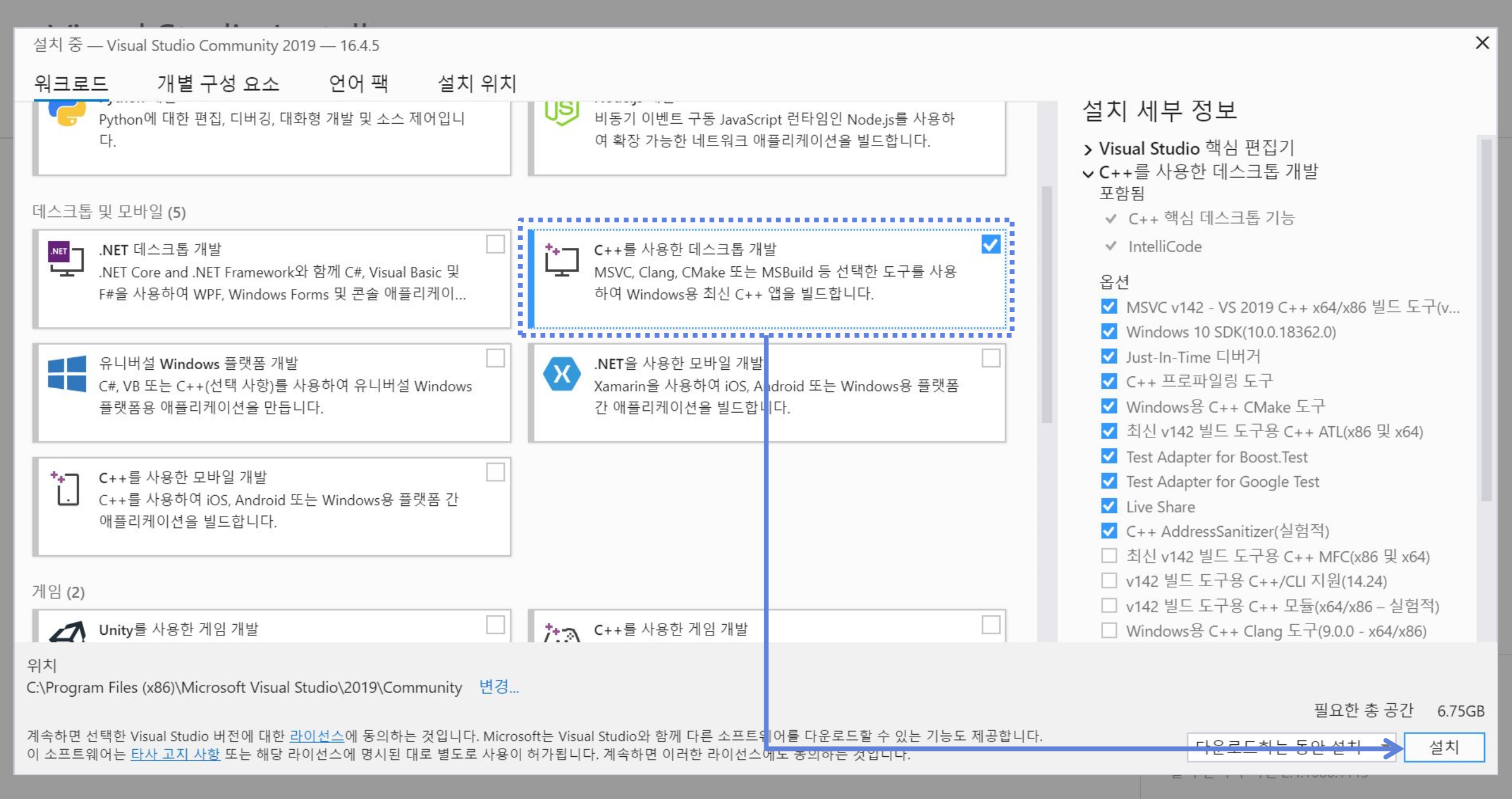Click the 필요한 총 공간 label

point(1363,710)
